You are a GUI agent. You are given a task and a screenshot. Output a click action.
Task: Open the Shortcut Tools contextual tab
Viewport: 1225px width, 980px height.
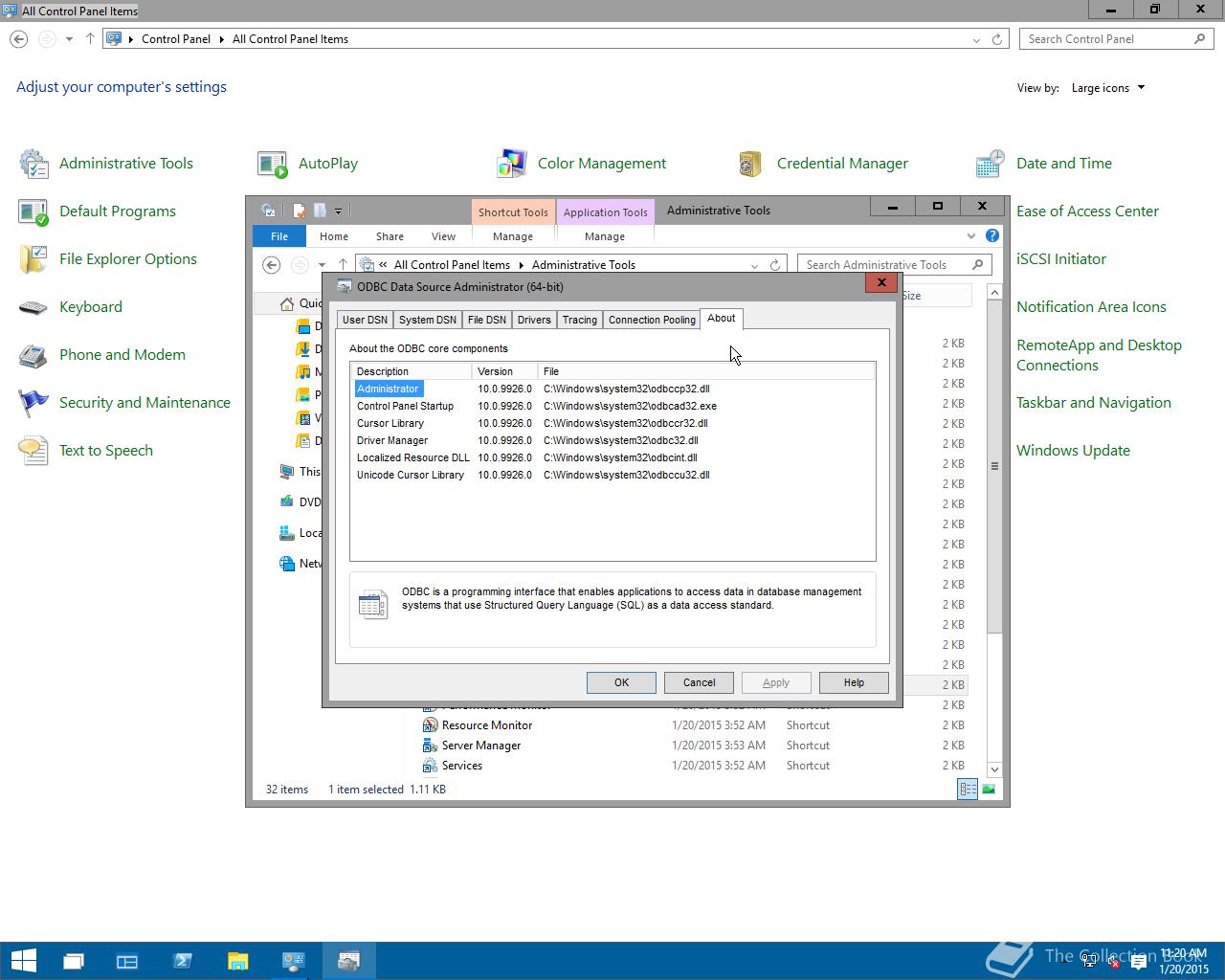point(513,212)
